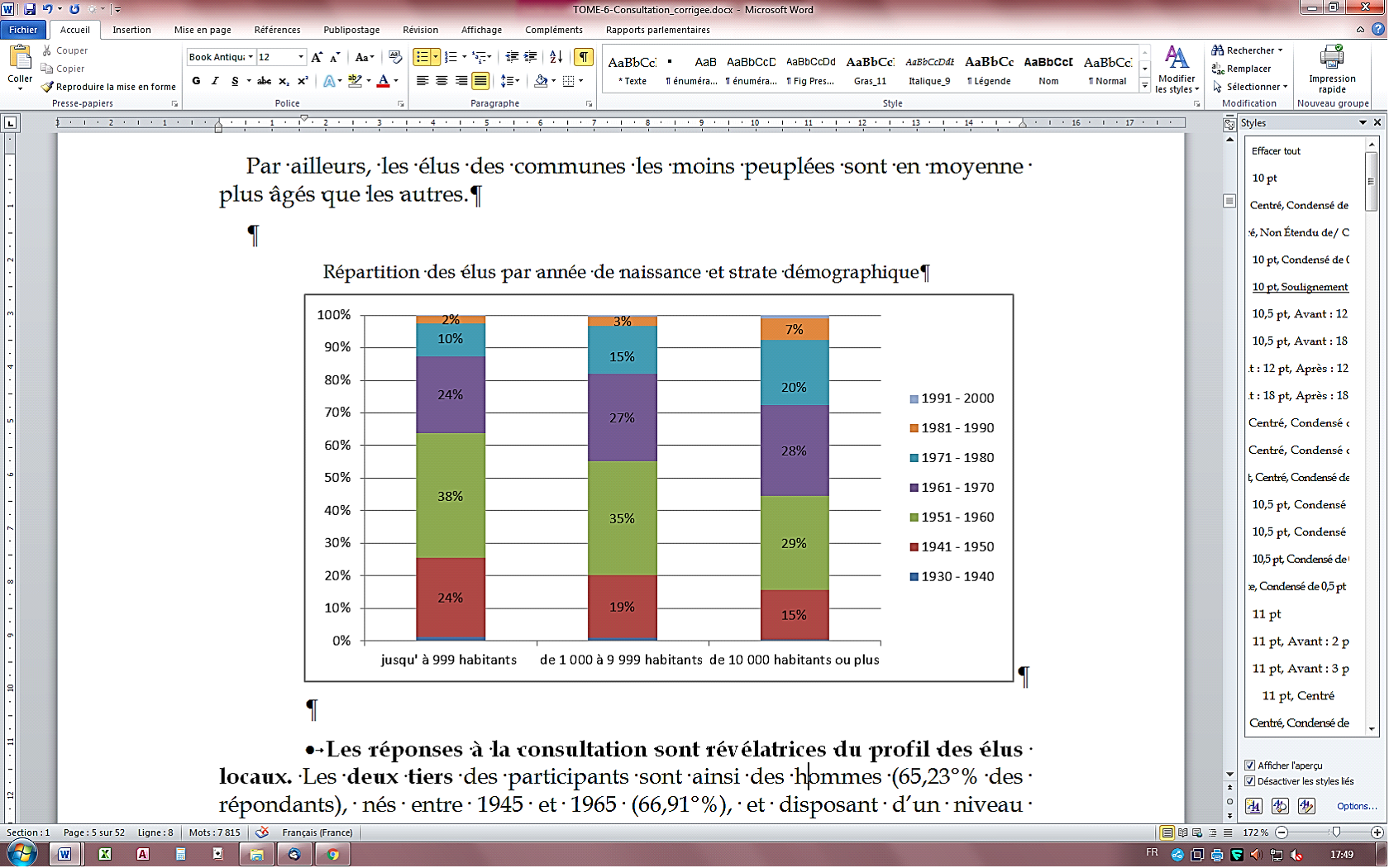This screenshot has width=1389, height=868.
Task: Open Excel from the Windows taskbar
Action: 105,854
